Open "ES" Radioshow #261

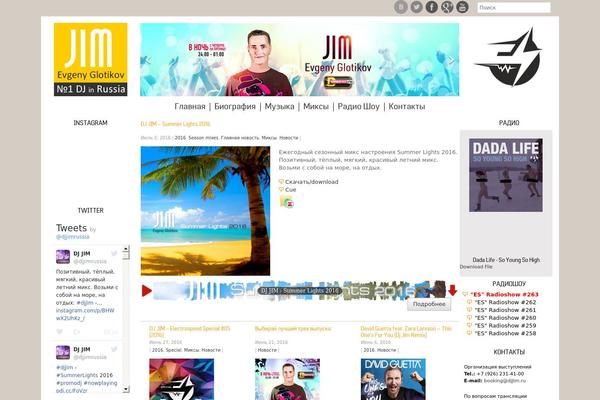pos(505,310)
